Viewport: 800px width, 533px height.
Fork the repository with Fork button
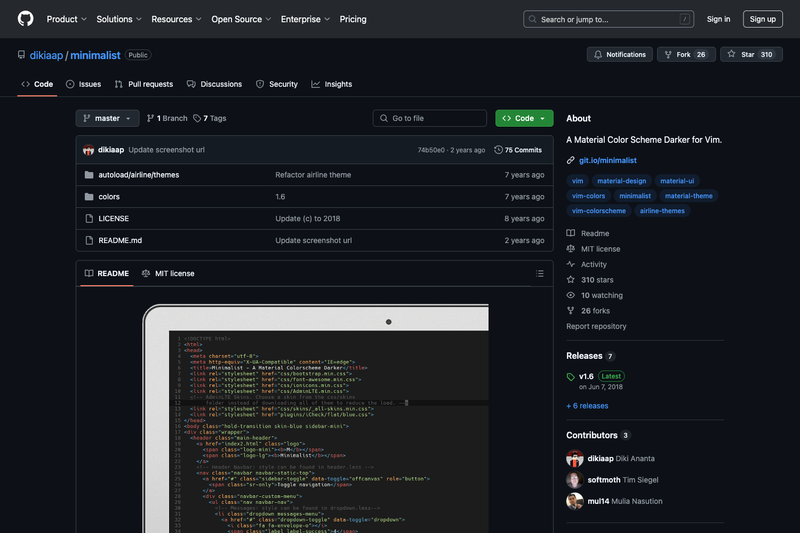point(686,54)
